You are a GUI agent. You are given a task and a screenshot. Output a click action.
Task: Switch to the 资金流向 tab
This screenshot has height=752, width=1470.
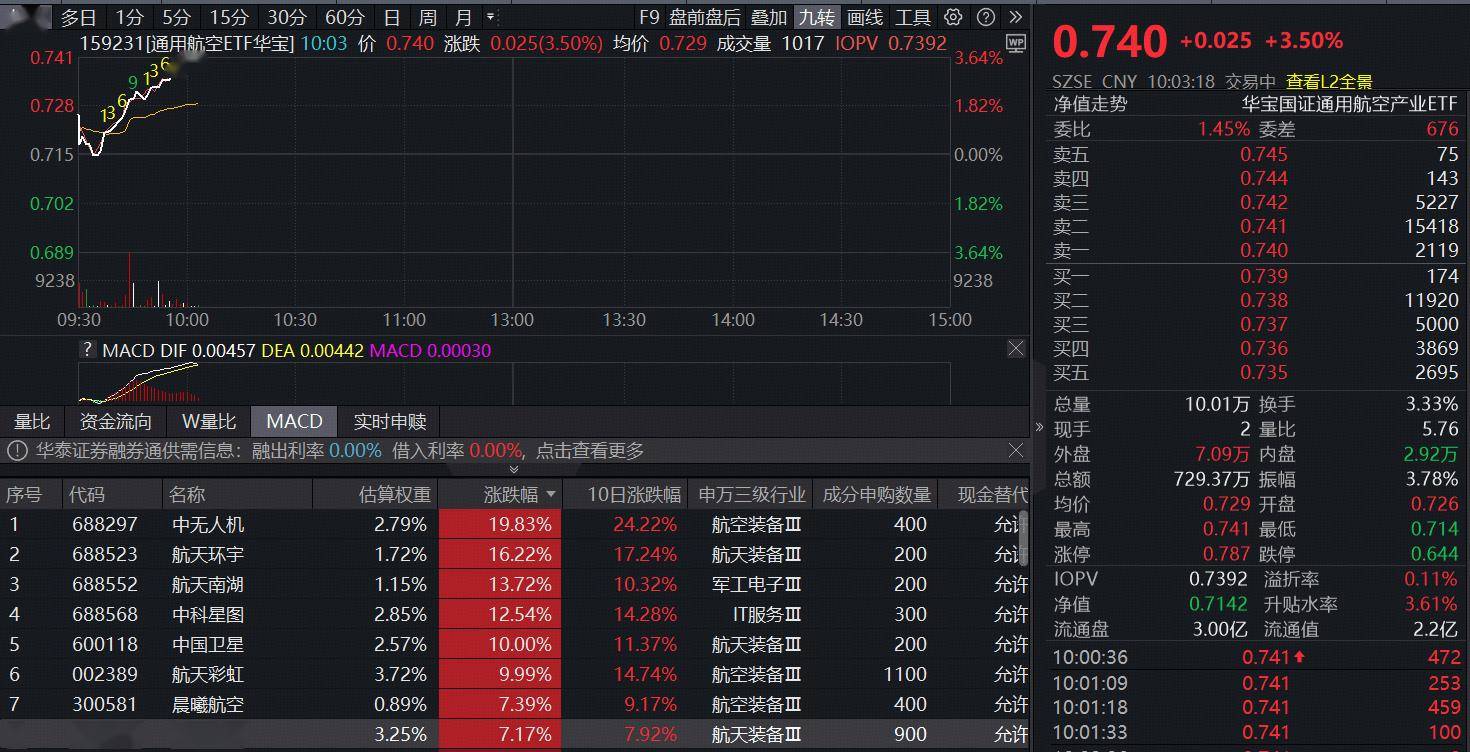pyautogui.click(x=116, y=421)
